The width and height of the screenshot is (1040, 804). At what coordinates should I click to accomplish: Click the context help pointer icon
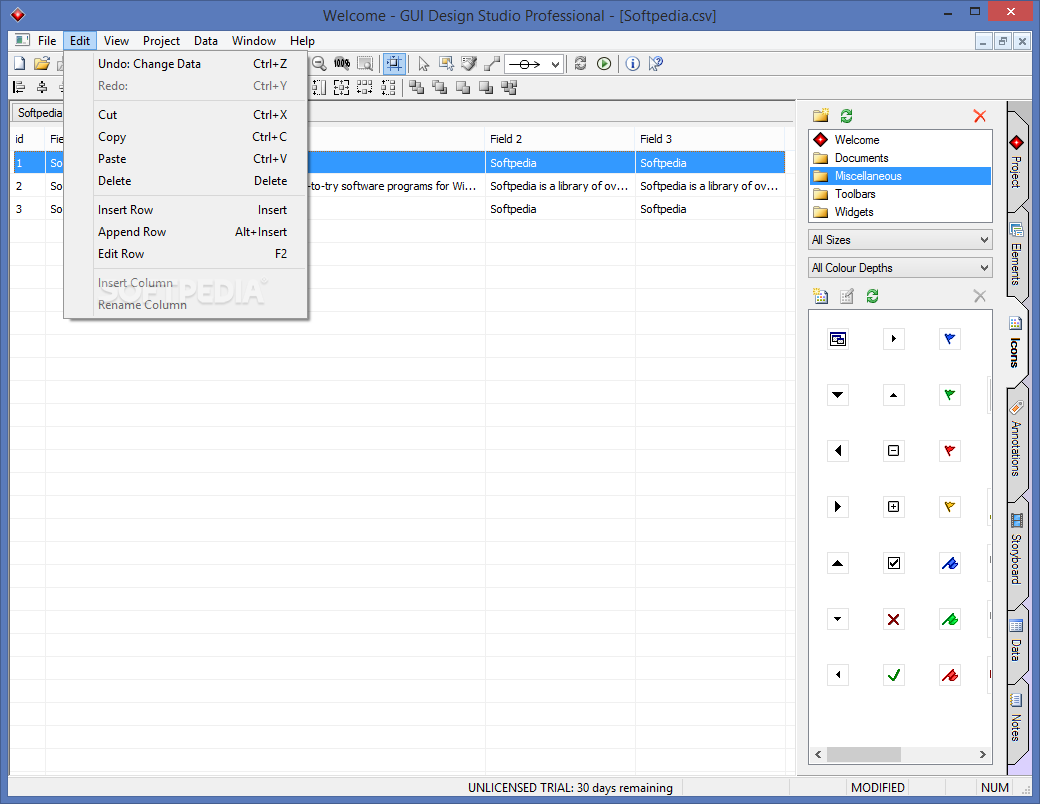(x=656, y=64)
